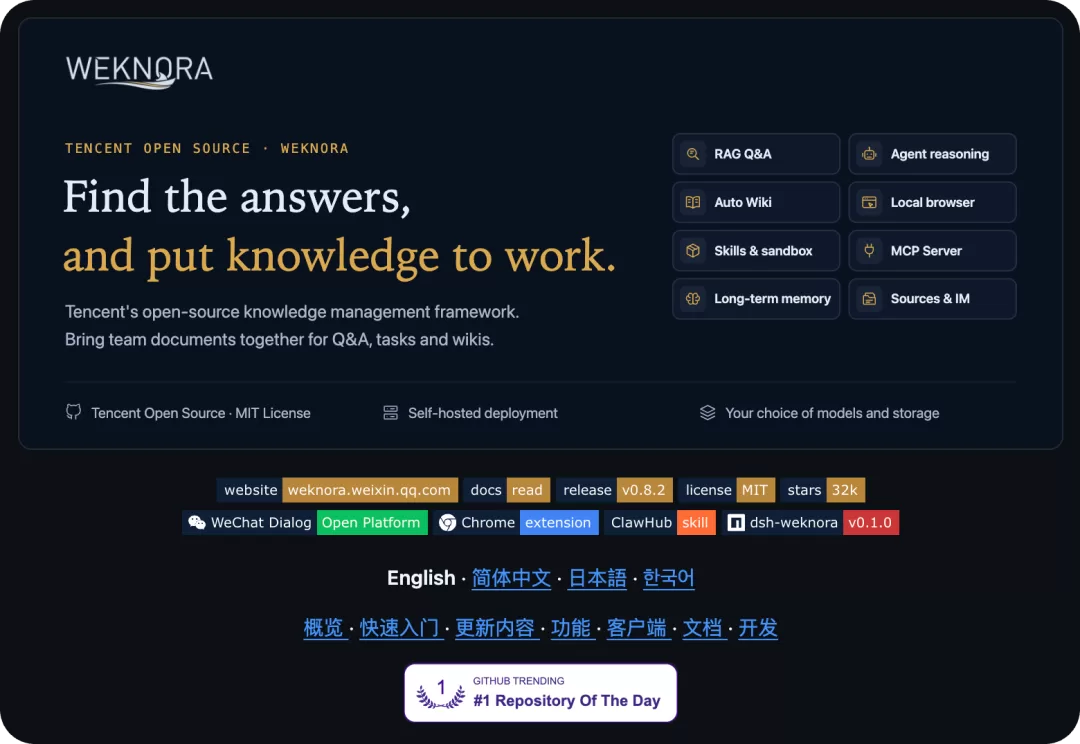Click the RAG Q&A search icon

693,154
